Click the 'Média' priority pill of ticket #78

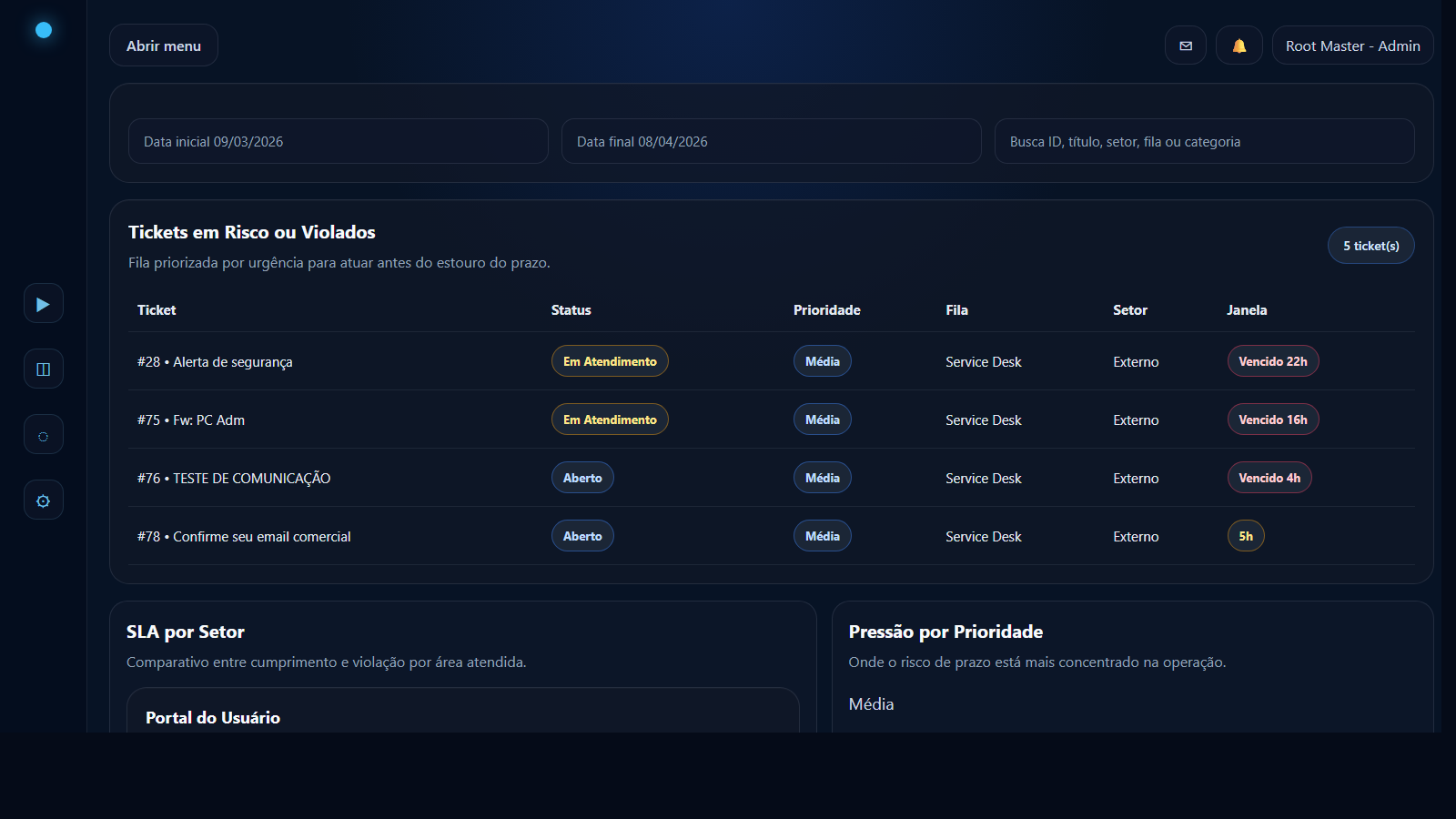822,535
